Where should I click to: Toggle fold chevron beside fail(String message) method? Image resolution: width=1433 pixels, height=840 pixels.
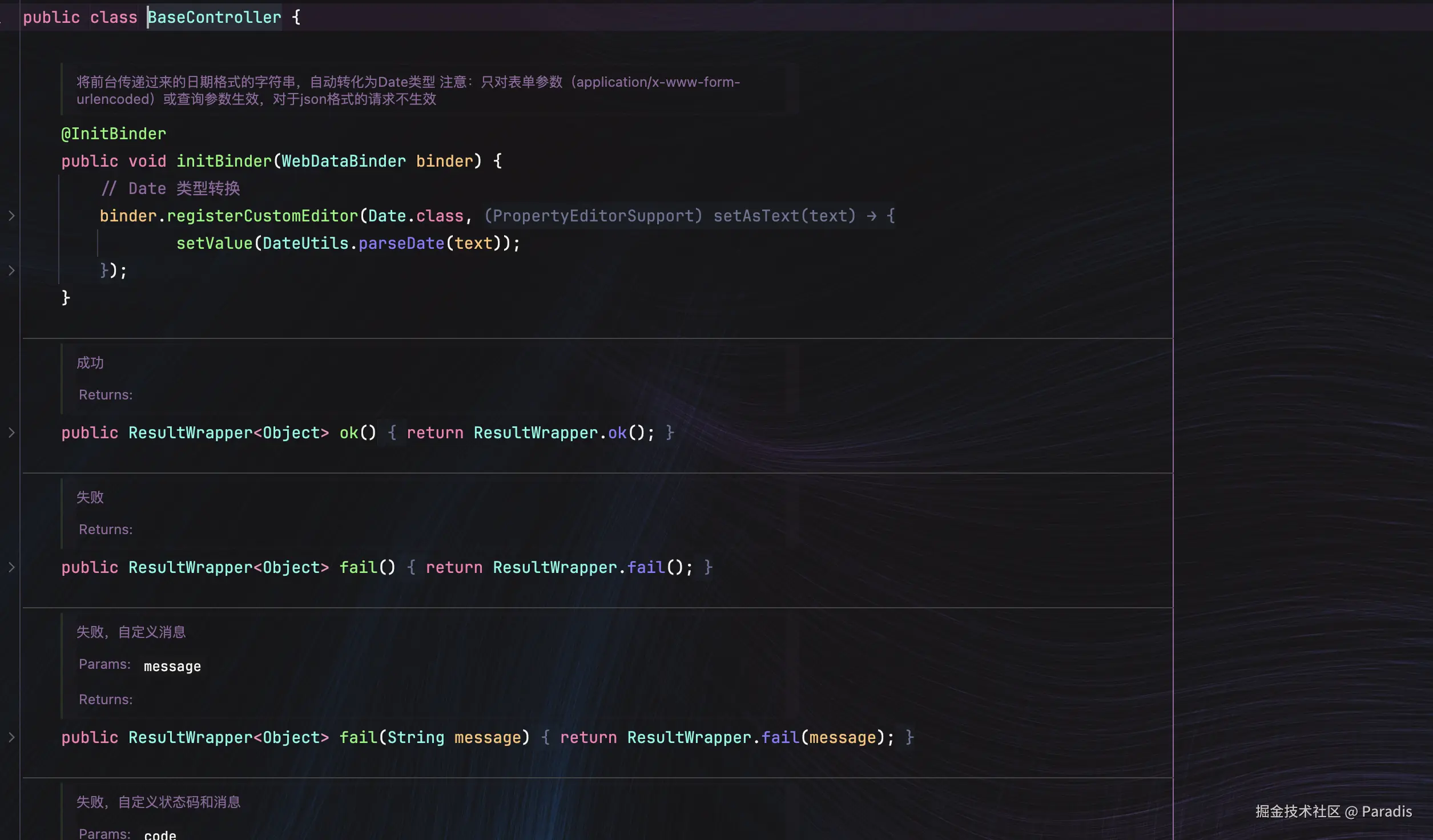tap(11, 737)
